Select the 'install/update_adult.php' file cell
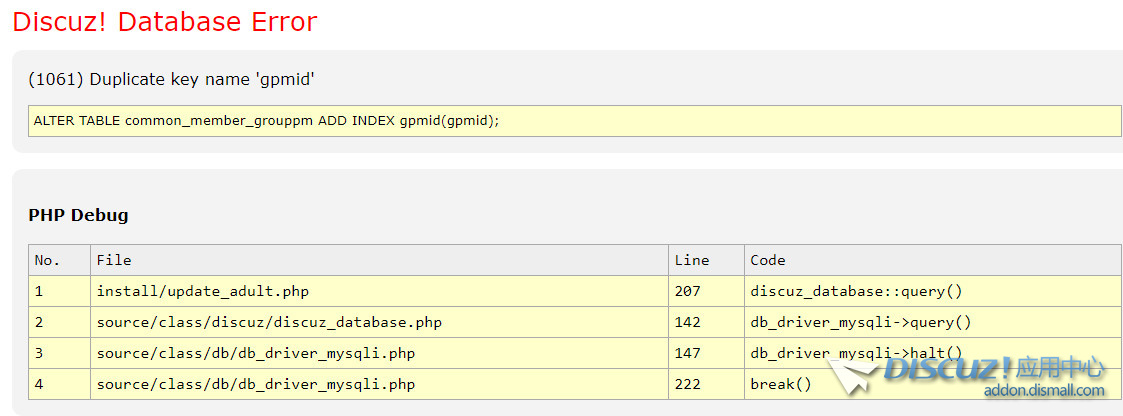 point(380,291)
